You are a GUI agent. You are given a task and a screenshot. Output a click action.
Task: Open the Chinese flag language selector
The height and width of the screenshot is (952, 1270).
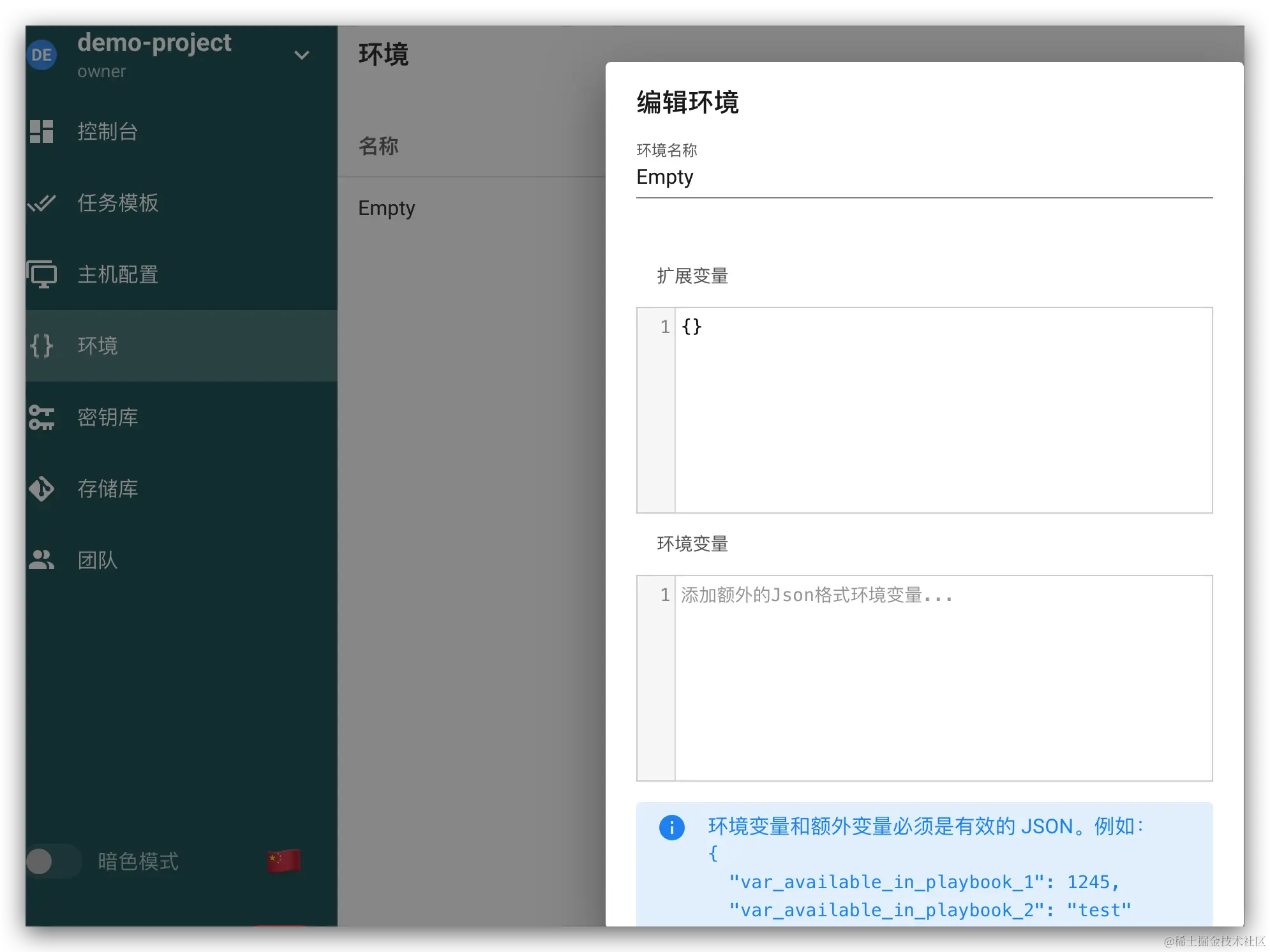click(x=284, y=861)
